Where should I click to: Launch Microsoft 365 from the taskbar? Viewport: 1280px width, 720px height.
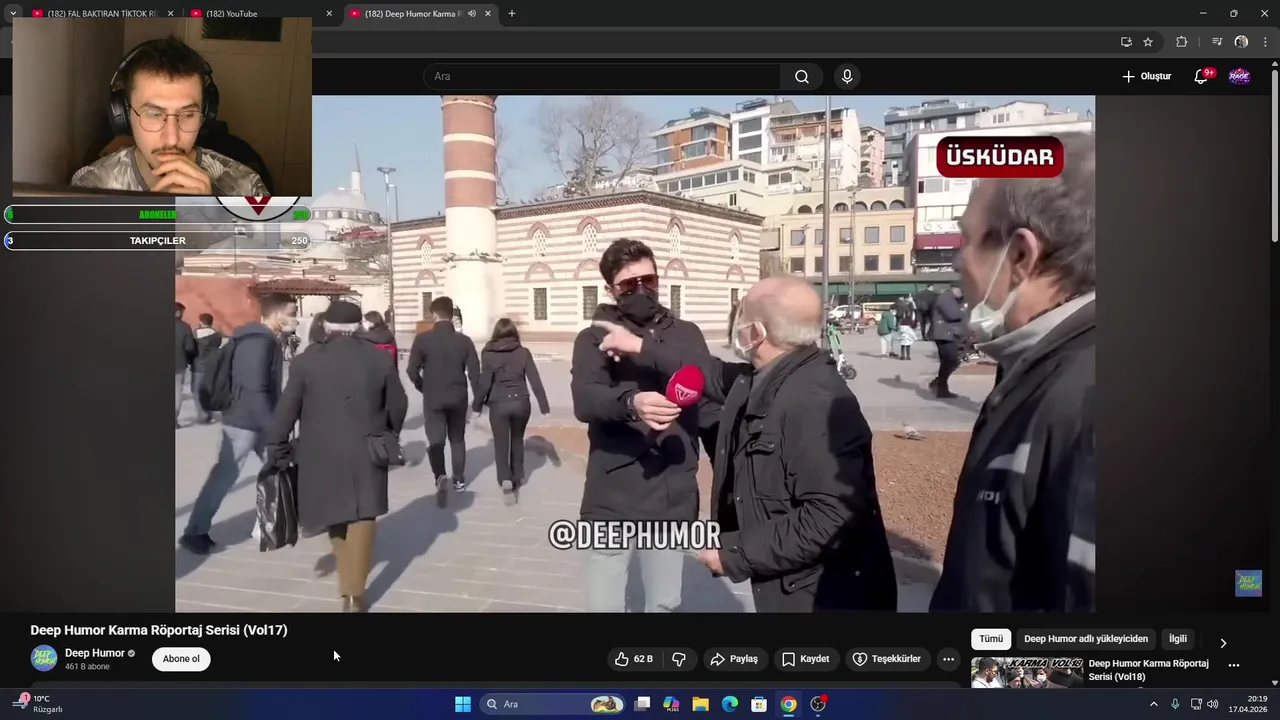[671, 704]
